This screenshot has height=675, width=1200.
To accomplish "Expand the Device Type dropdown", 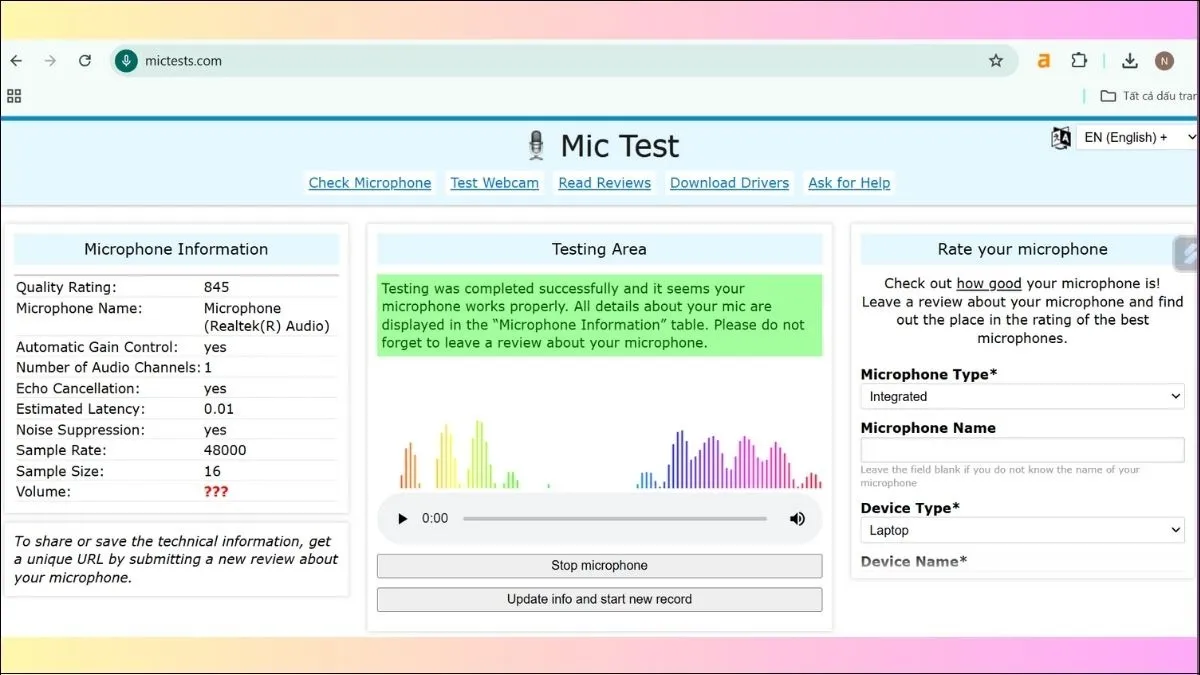I will click(1022, 530).
